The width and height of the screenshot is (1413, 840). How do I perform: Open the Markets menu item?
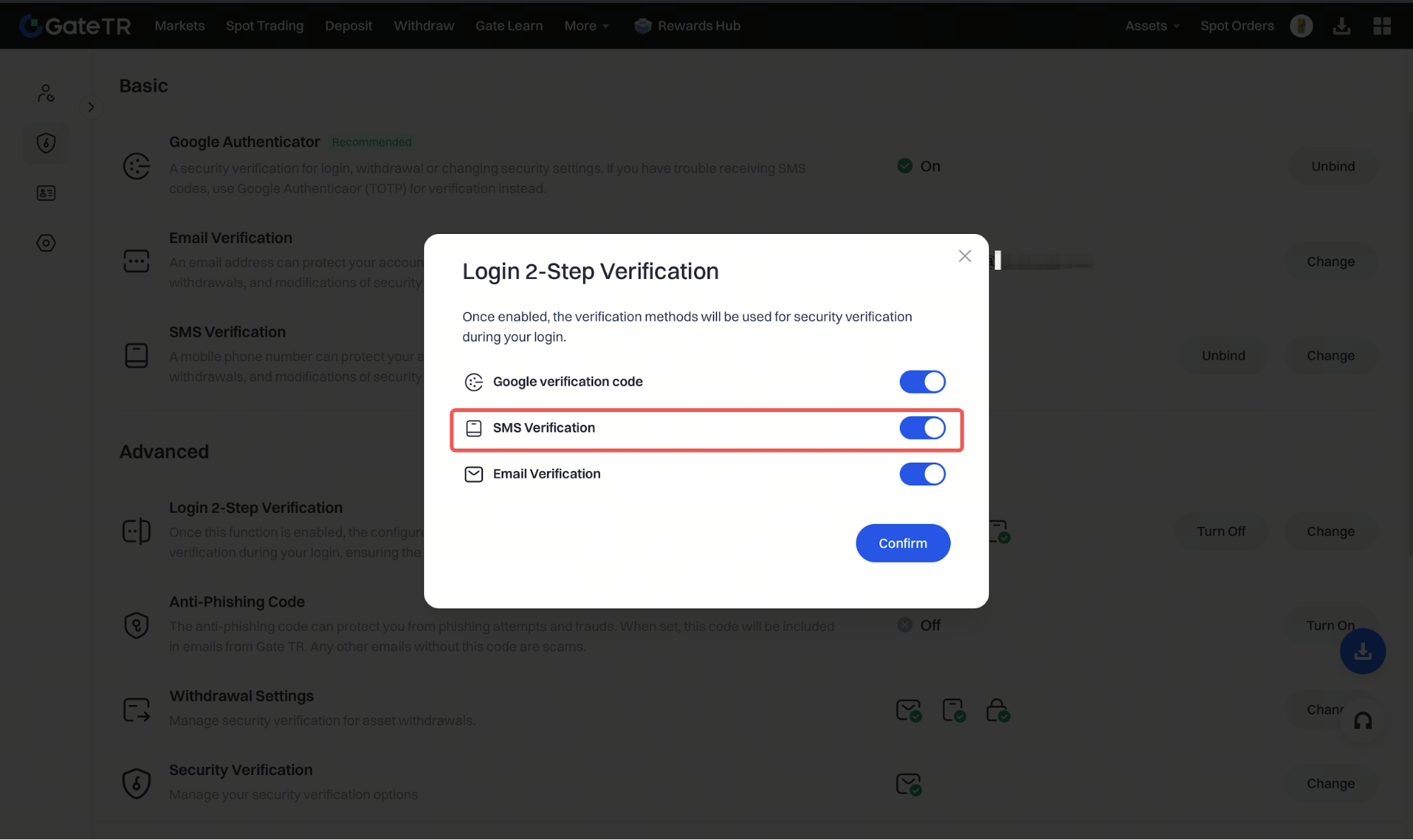pos(180,26)
